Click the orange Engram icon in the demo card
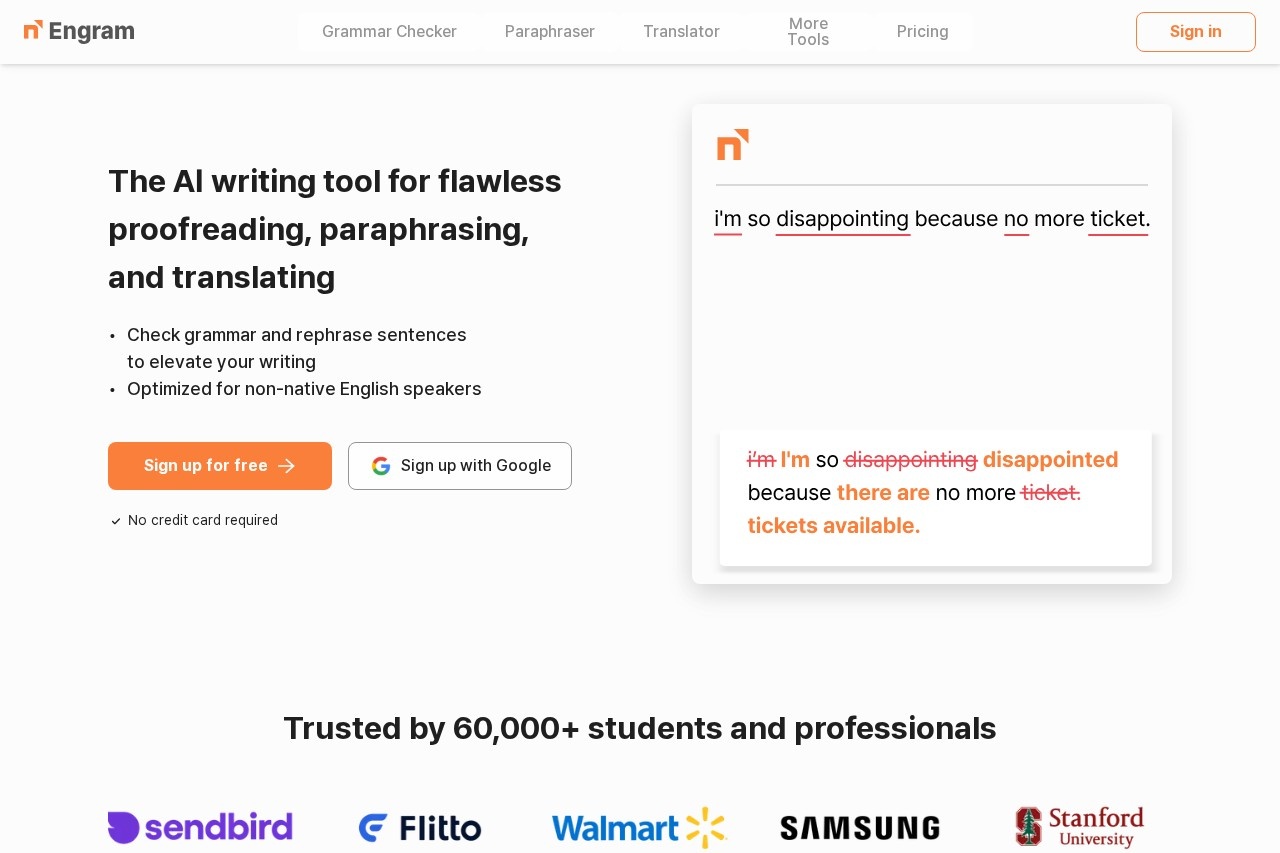The width and height of the screenshot is (1280, 853). [x=732, y=145]
